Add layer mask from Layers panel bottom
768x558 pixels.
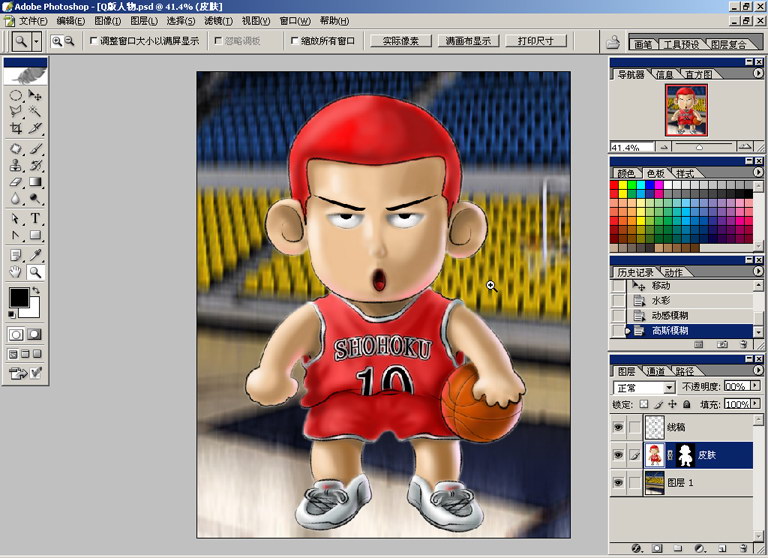point(657,548)
